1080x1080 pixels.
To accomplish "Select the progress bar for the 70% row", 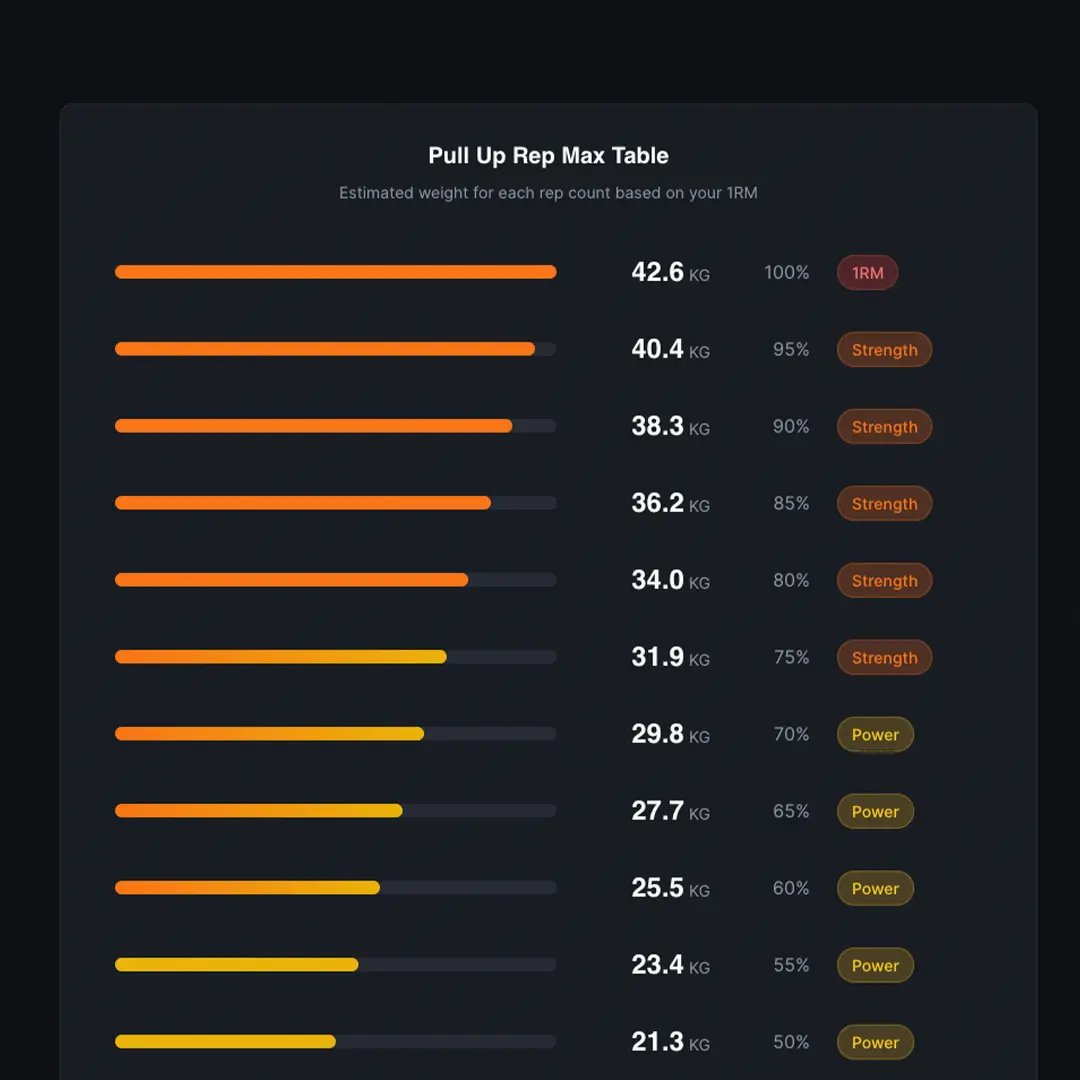I will pyautogui.click(x=335, y=734).
